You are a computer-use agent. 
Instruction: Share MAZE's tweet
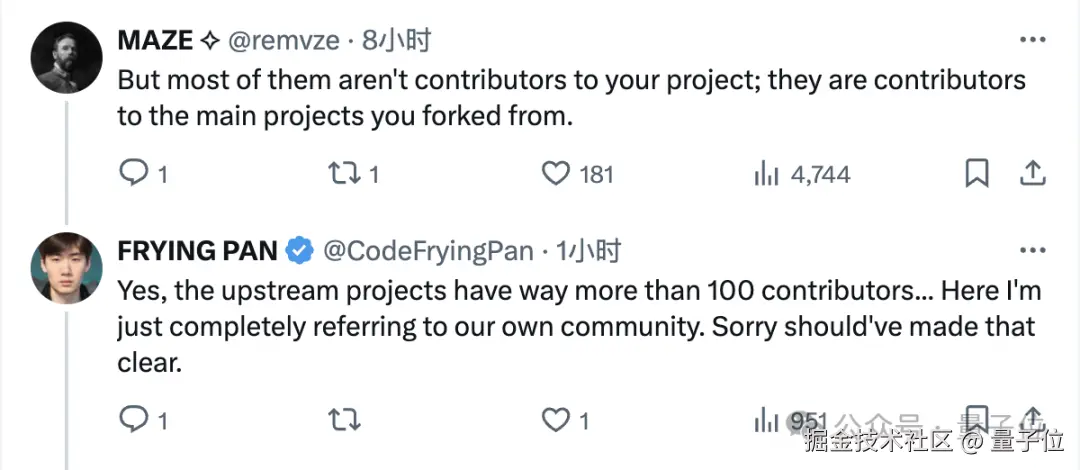tap(1031, 174)
